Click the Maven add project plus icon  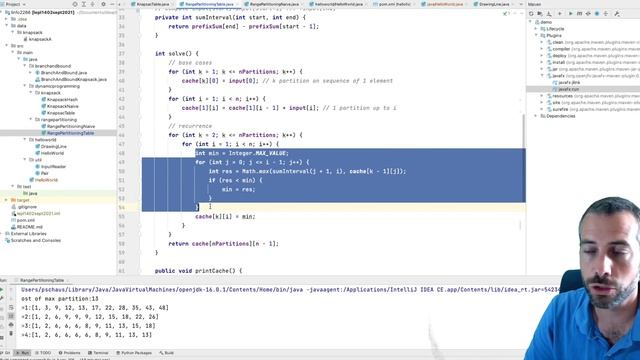click(560, 14)
